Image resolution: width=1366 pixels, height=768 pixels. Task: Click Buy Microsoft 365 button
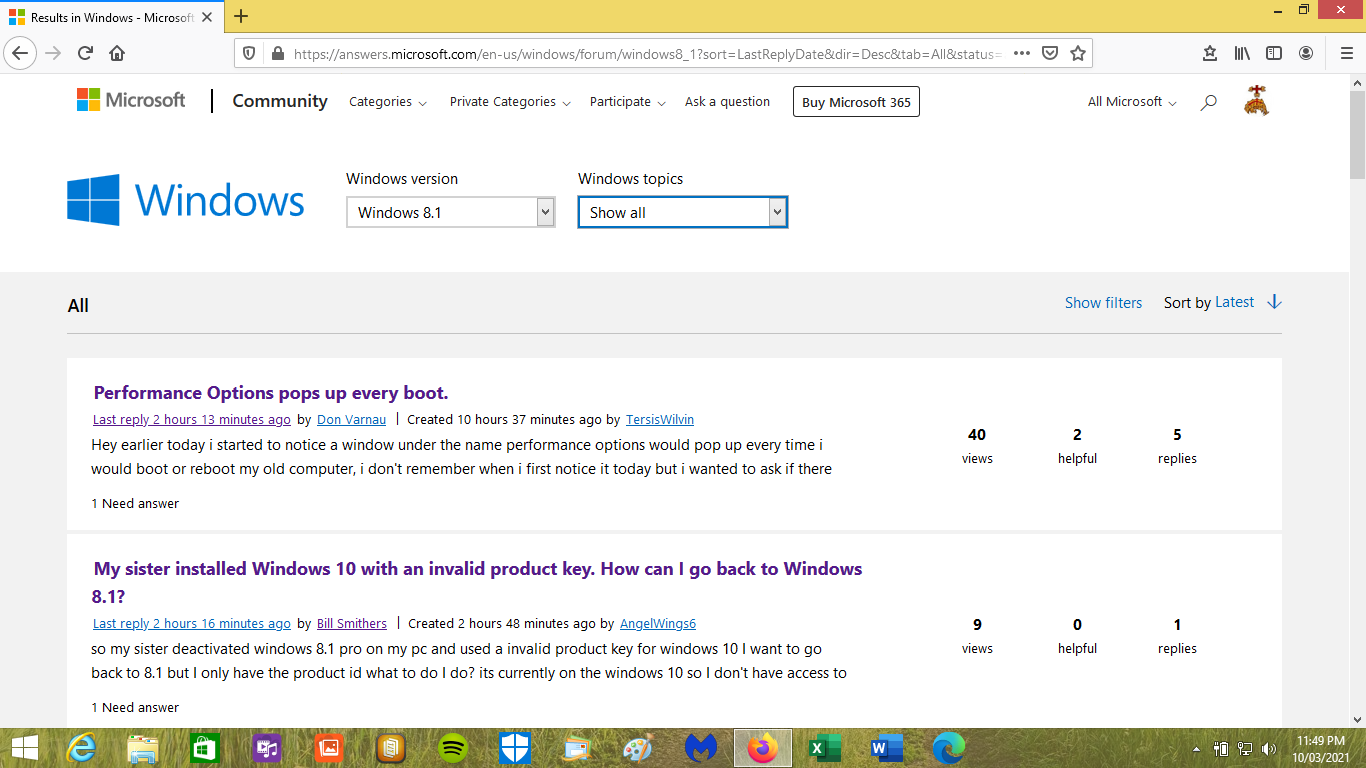pos(856,102)
